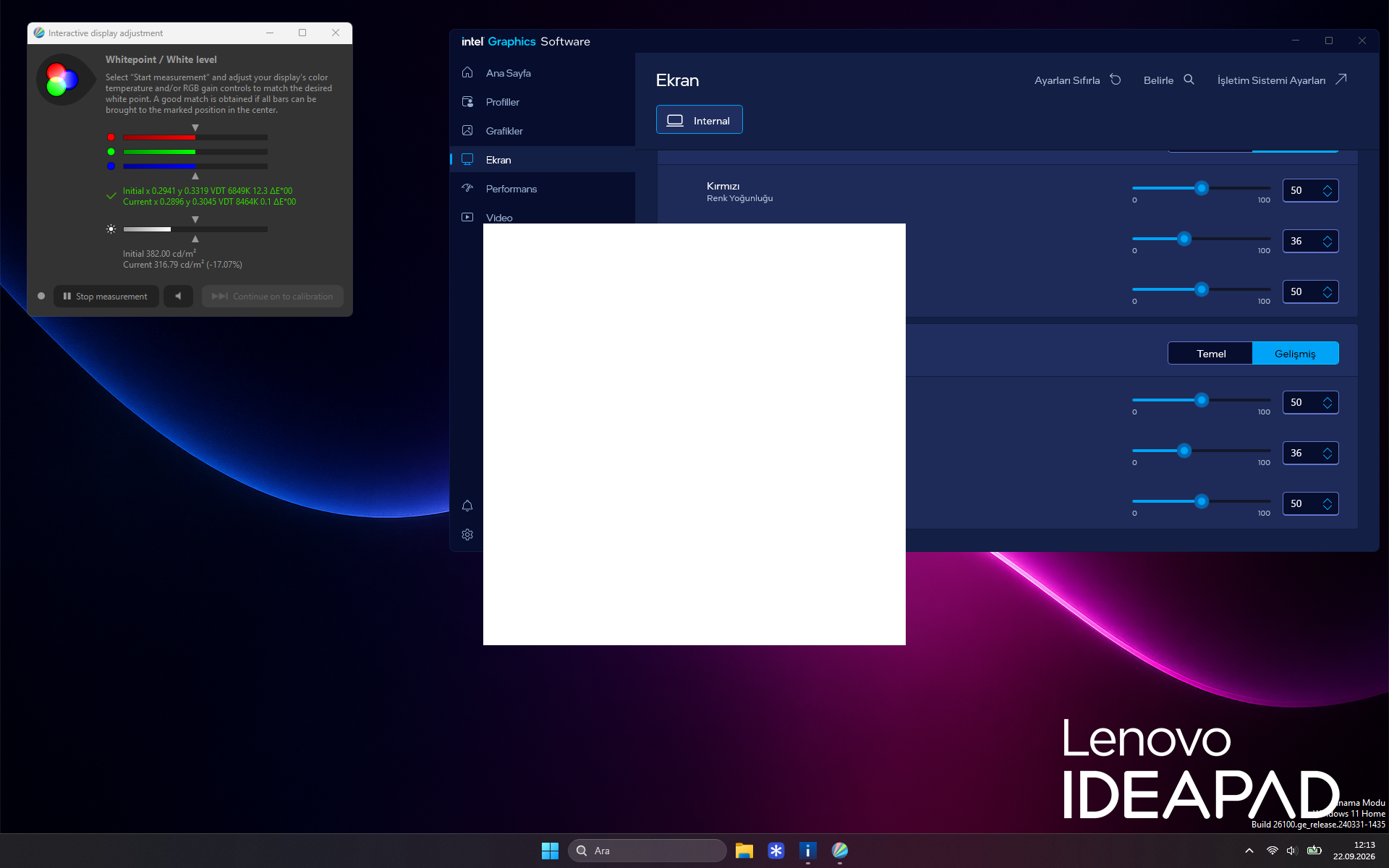
Task: Open File Explorer from taskbar
Action: click(744, 851)
